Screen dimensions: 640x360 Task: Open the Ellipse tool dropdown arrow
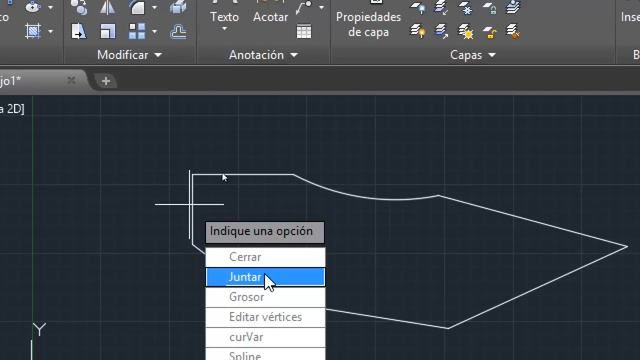[x=50, y=7]
